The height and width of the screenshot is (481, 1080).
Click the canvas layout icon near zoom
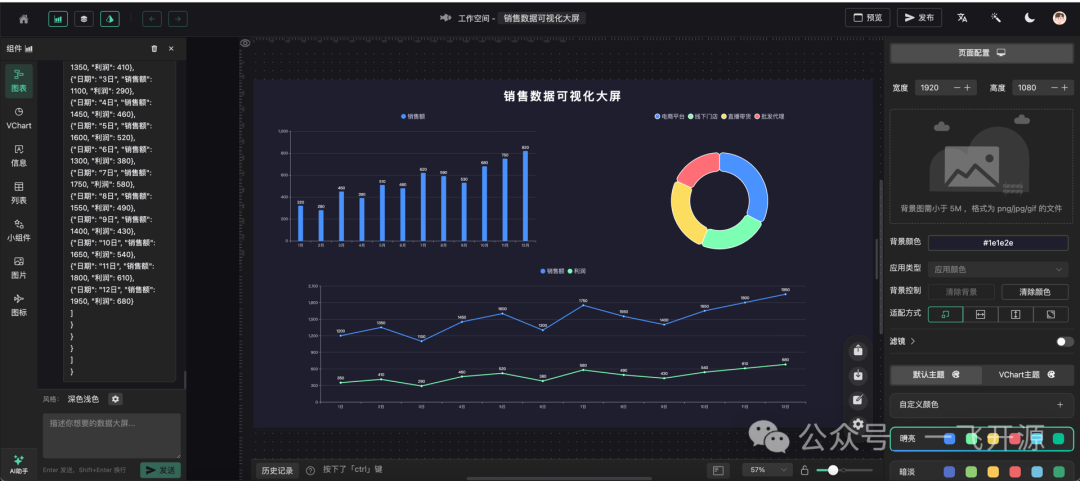click(718, 470)
